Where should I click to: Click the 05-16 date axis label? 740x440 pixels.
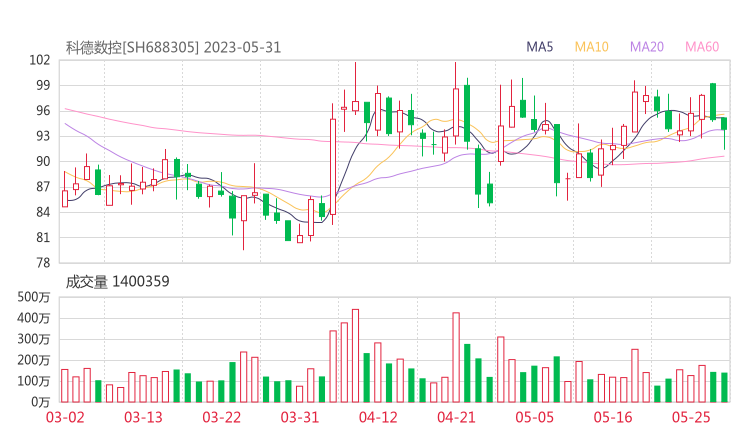[613, 417]
